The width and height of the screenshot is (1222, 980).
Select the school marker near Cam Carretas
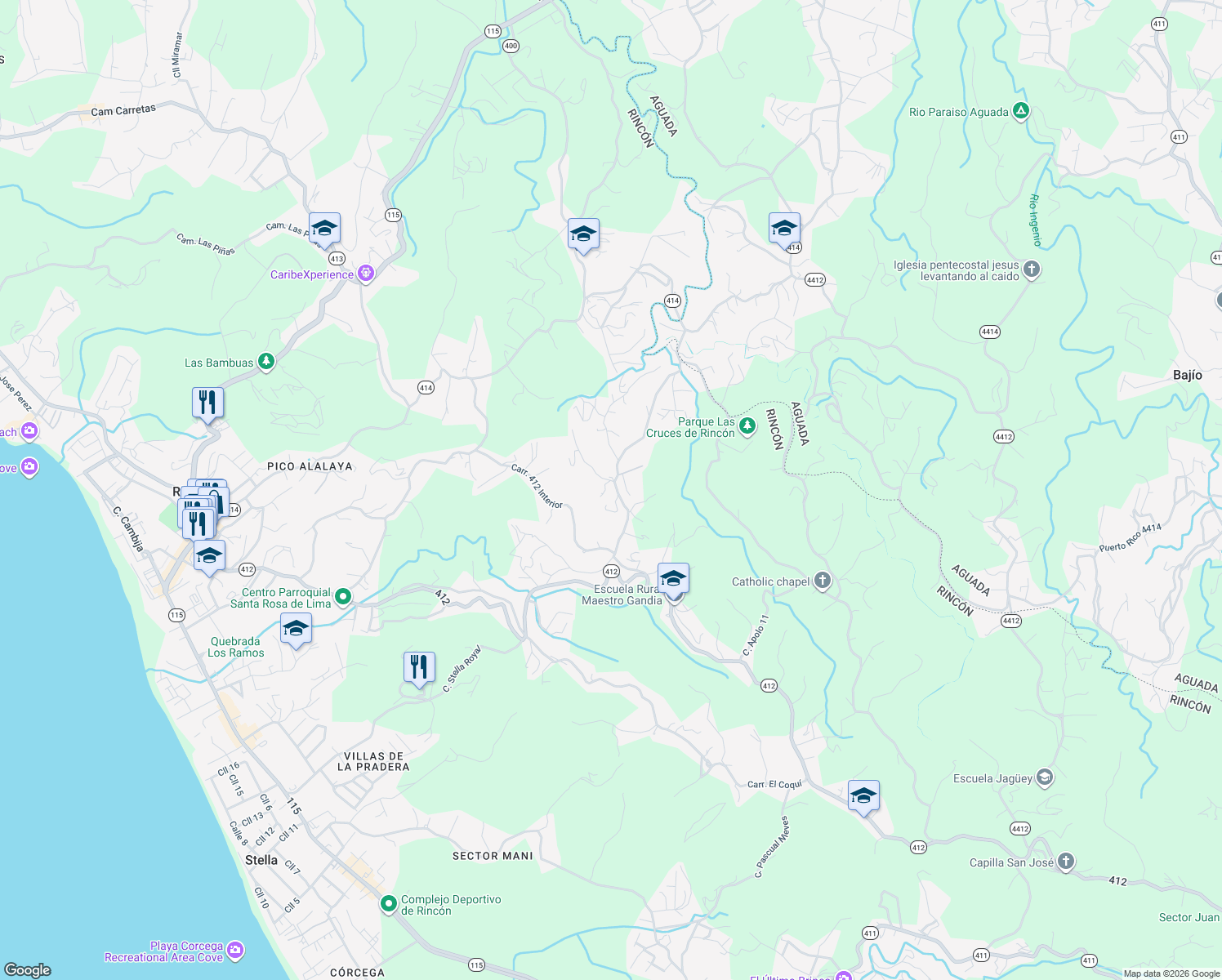pyautogui.click(x=324, y=229)
